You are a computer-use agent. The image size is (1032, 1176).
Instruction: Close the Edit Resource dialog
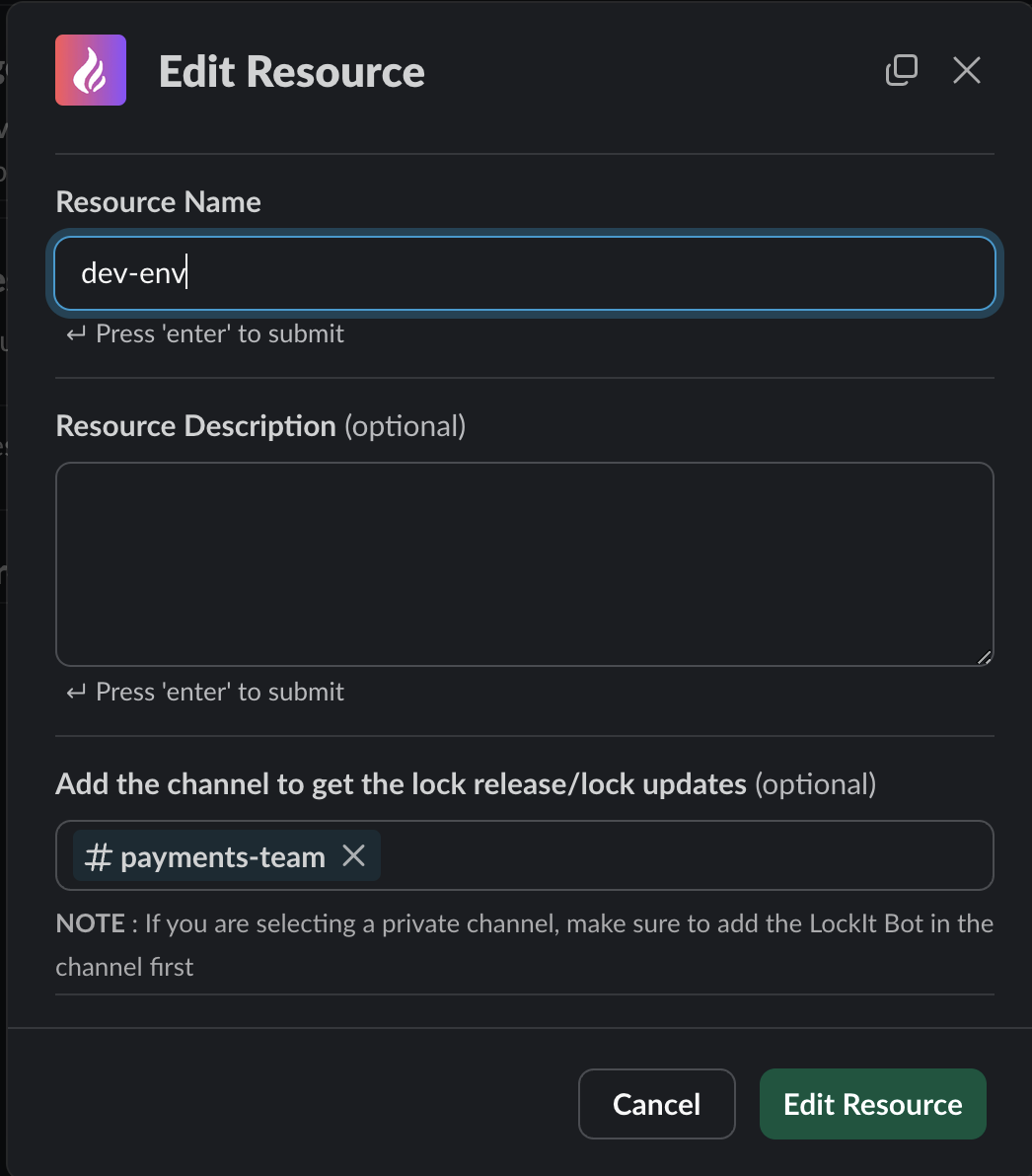967,70
